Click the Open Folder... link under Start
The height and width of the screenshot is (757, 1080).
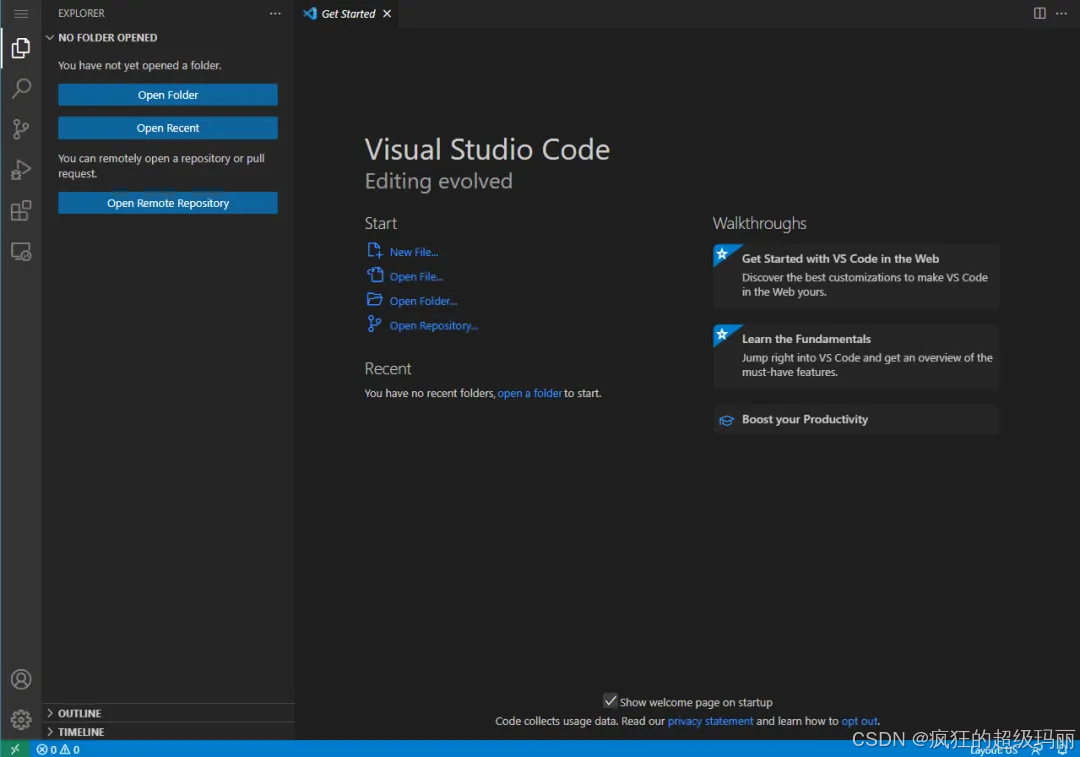[423, 301]
